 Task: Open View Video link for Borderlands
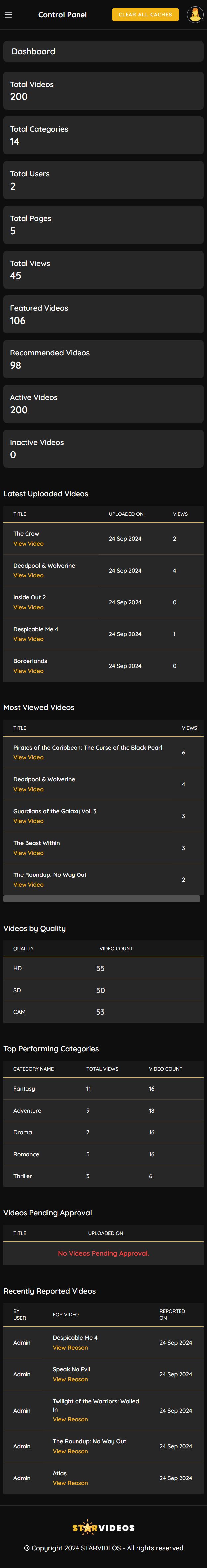click(x=28, y=671)
